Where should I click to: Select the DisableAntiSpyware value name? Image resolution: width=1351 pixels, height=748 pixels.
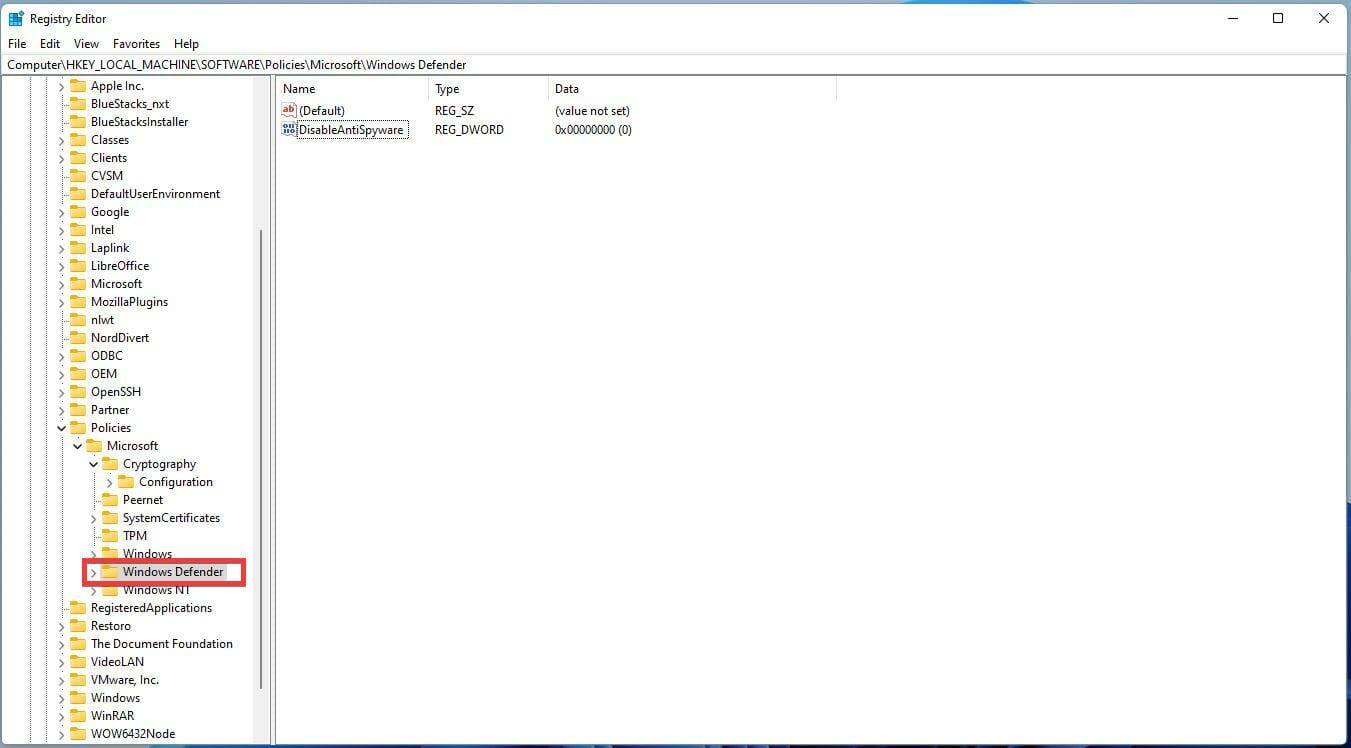click(352, 130)
